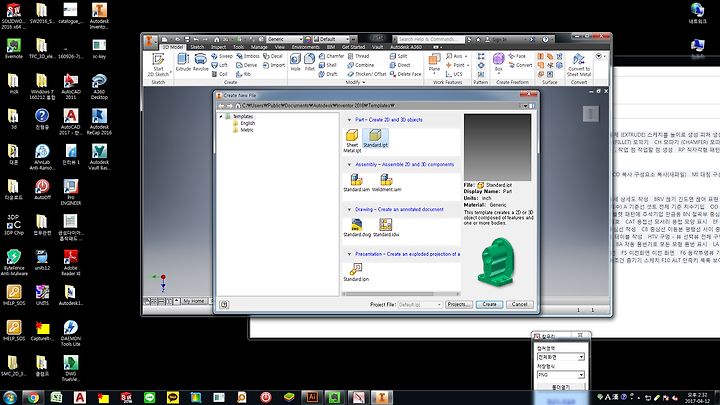
Task: Click the Combine tool
Action: click(x=360, y=65)
